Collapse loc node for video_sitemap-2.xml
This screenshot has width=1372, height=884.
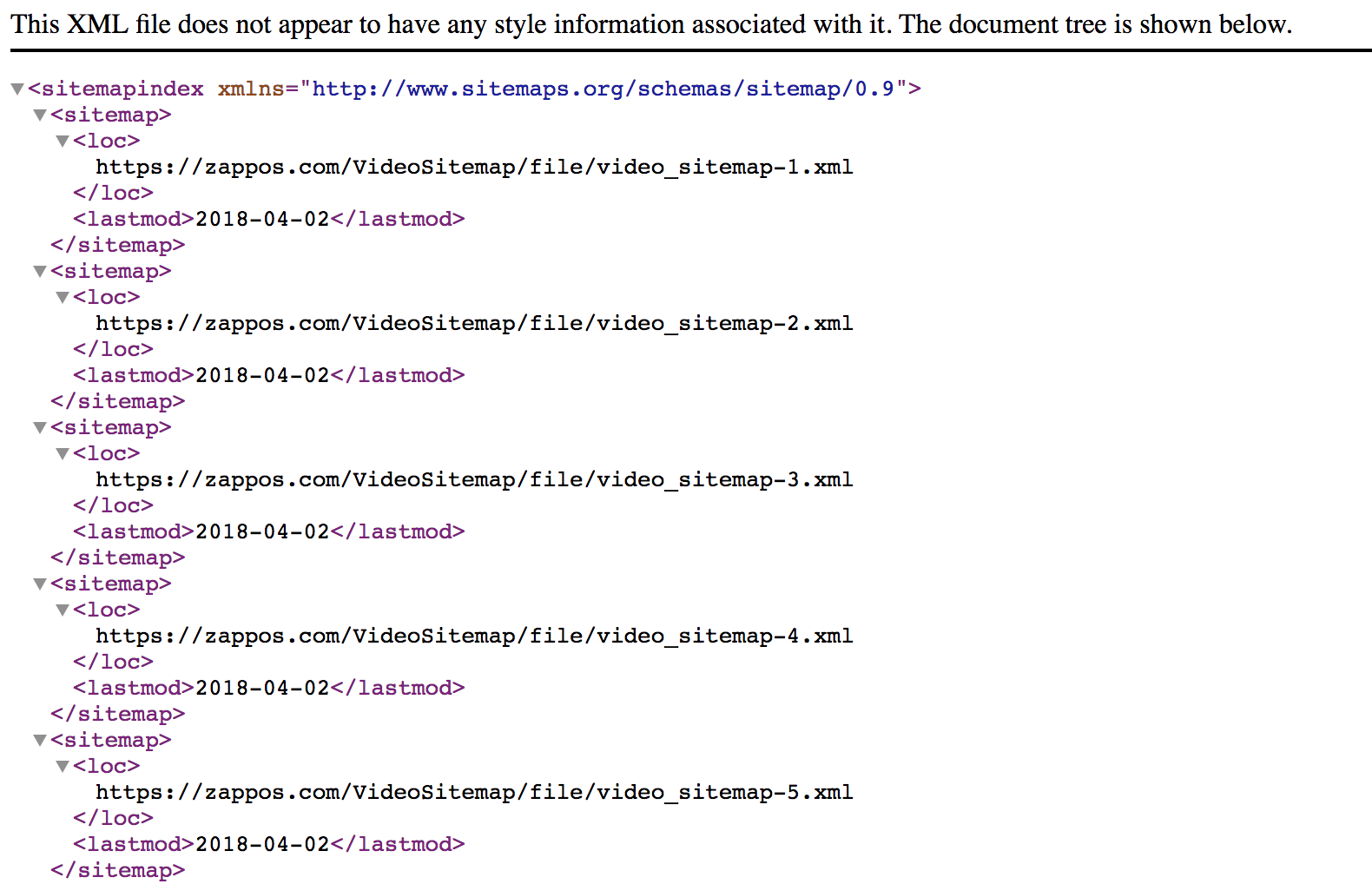[63, 298]
